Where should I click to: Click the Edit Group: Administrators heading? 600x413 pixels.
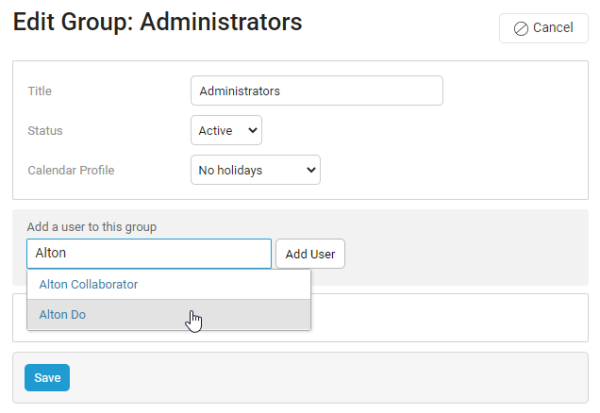[157, 20]
